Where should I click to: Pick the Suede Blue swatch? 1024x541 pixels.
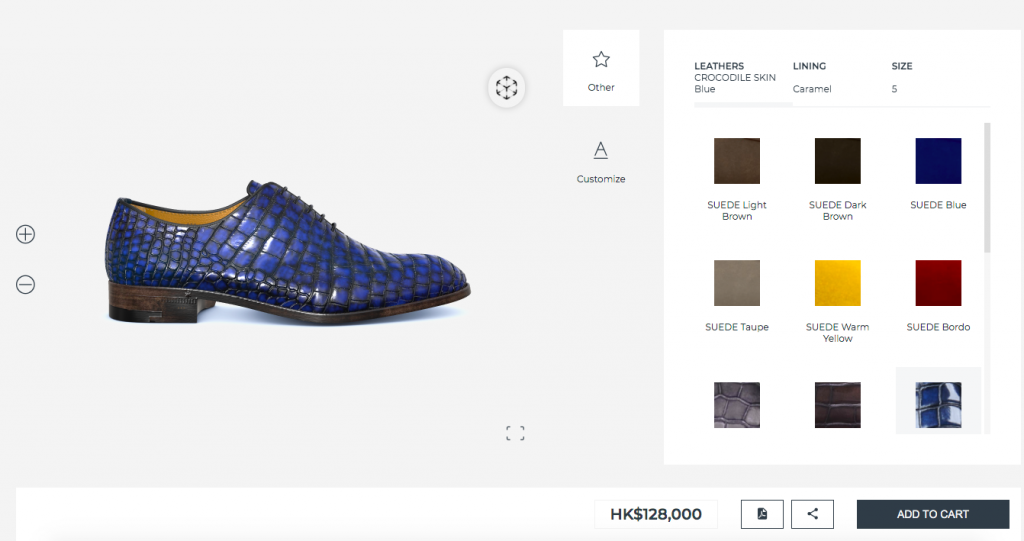pos(938,161)
